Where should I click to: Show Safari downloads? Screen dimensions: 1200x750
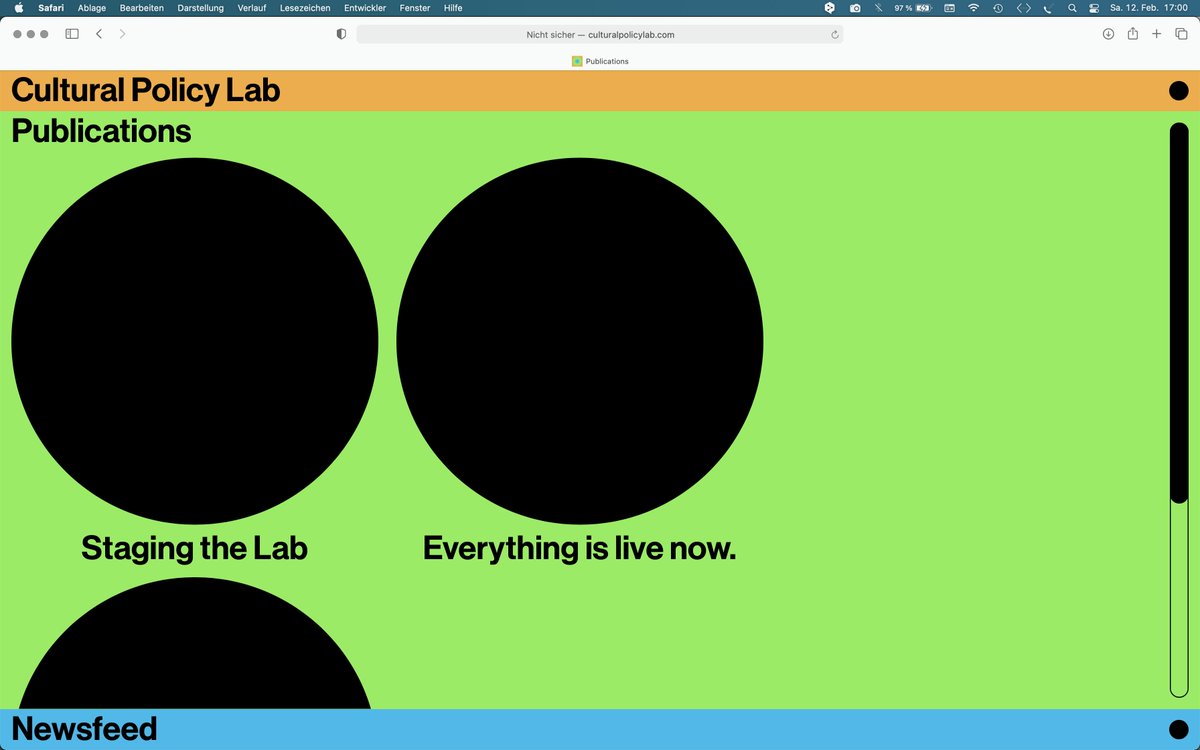1108,34
